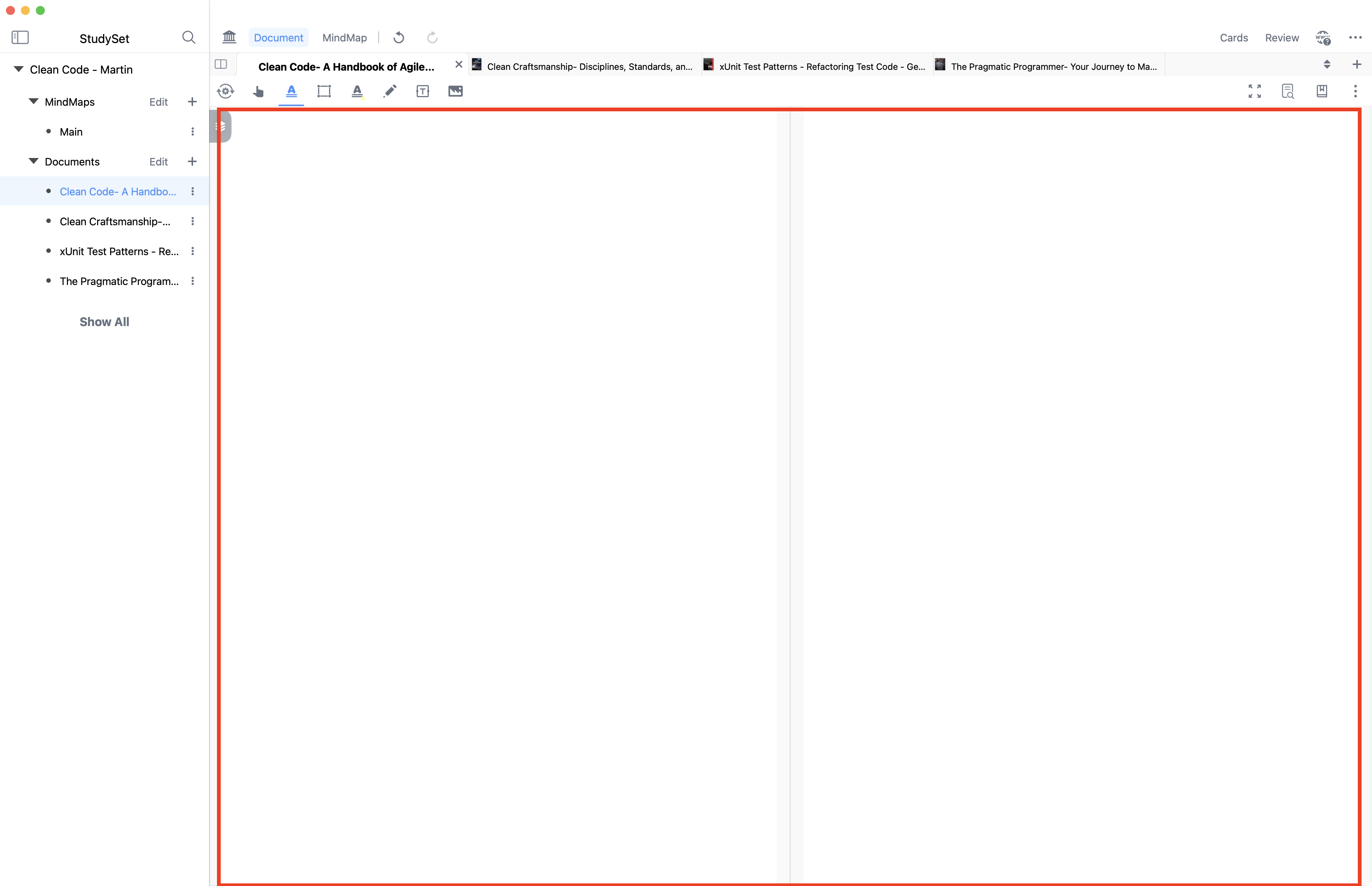Collapse the MindMaps section triangle

33,102
